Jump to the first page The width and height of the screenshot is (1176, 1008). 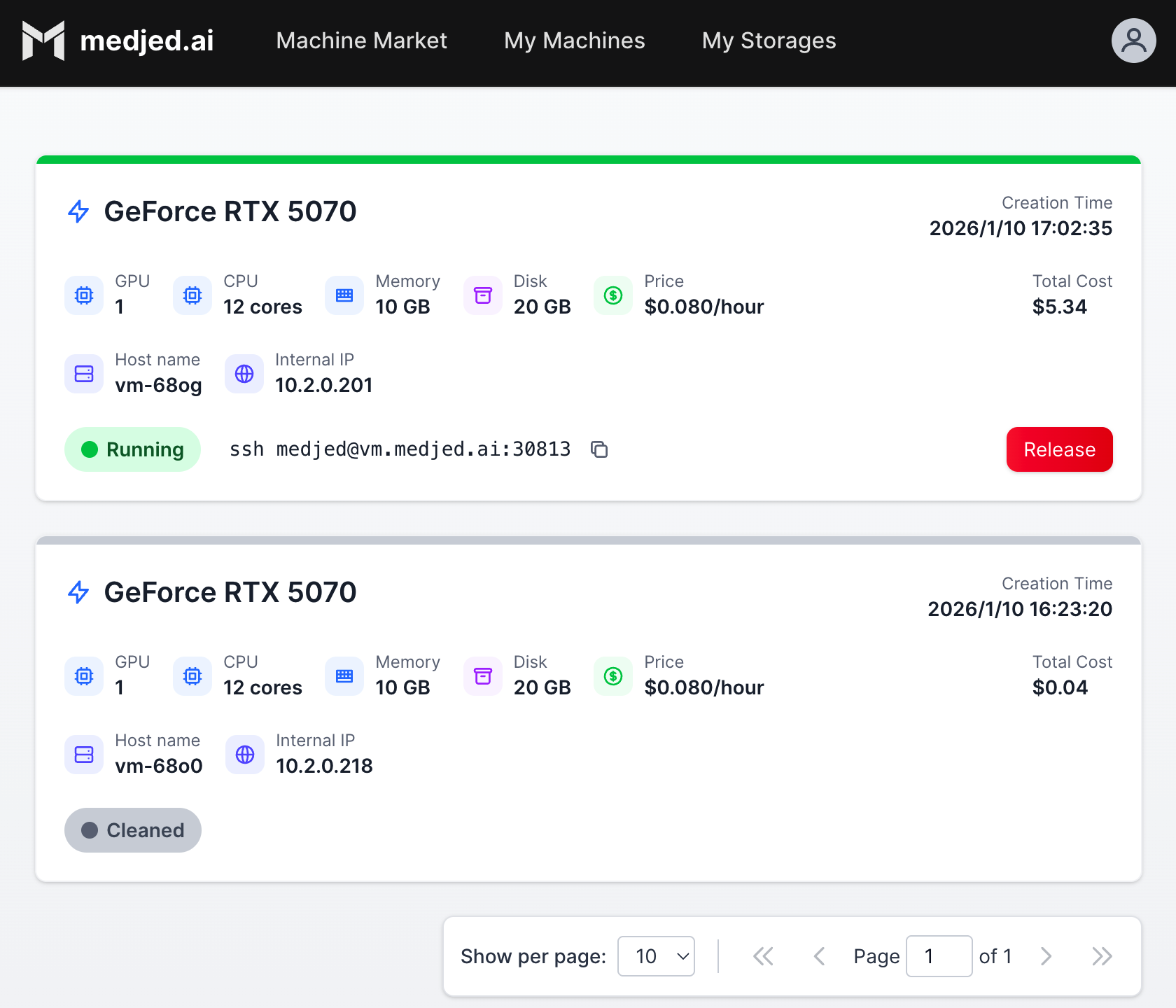coord(763,956)
